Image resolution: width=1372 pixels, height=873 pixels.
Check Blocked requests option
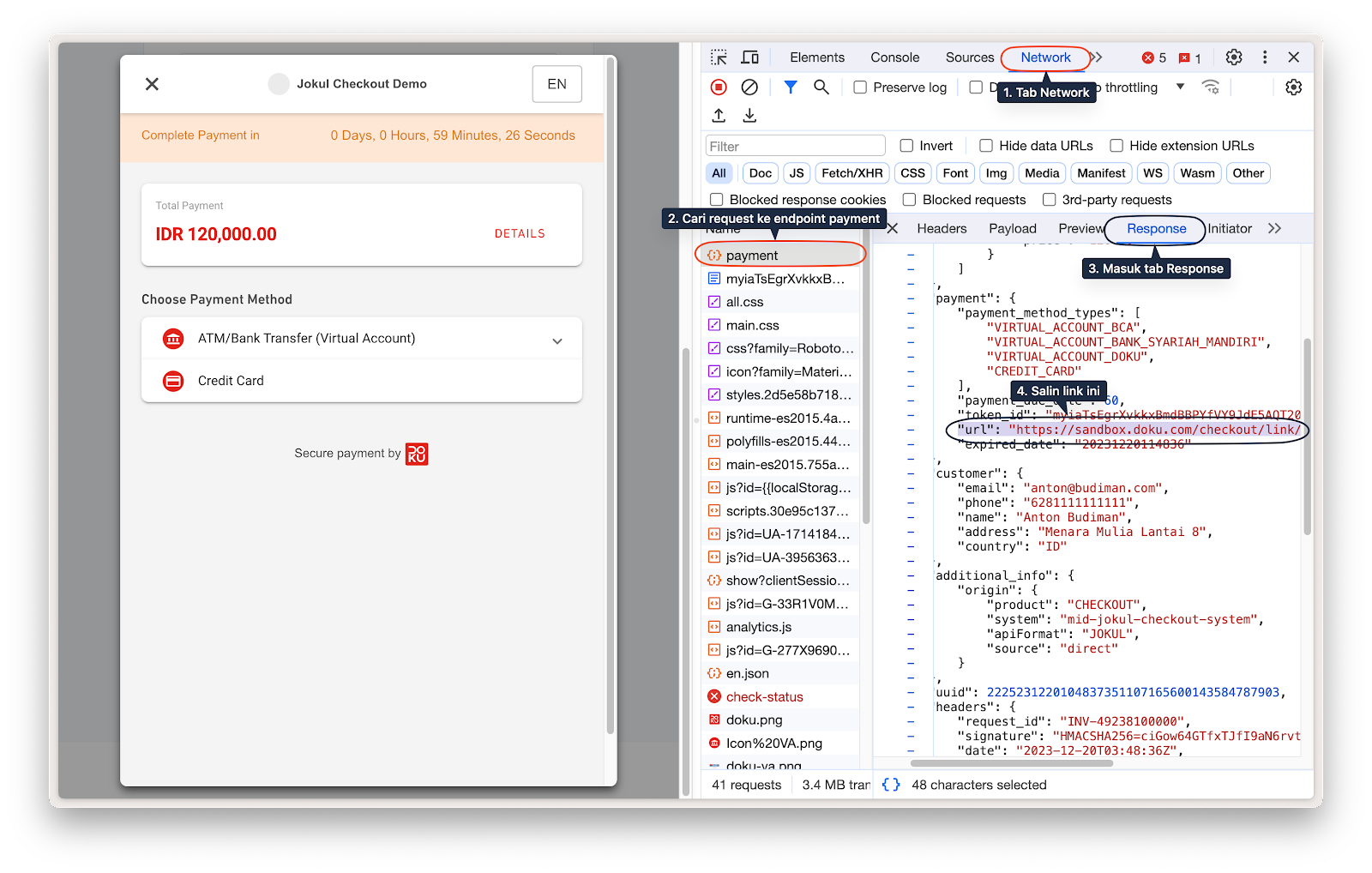pos(909,200)
